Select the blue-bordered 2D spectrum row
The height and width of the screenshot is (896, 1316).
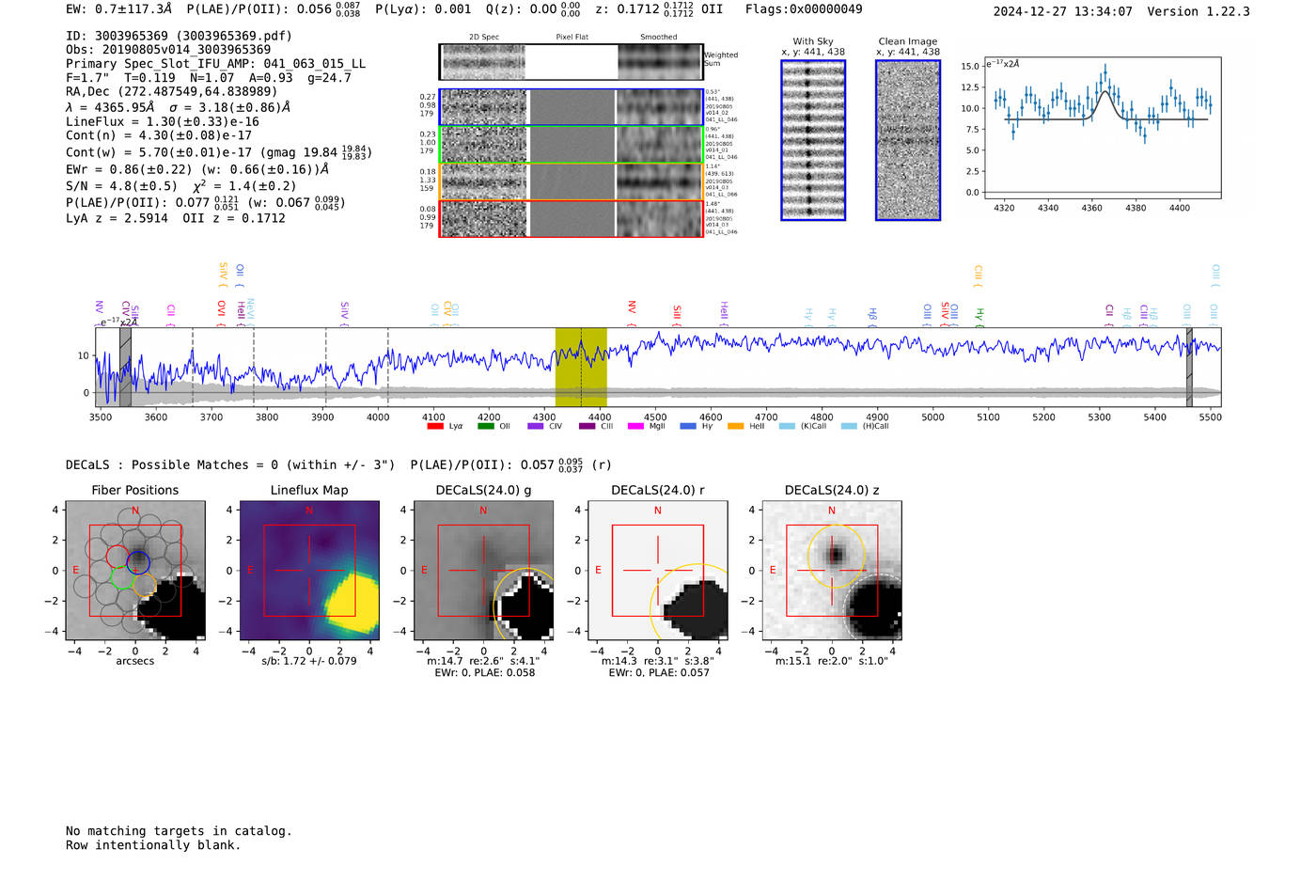[571, 107]
